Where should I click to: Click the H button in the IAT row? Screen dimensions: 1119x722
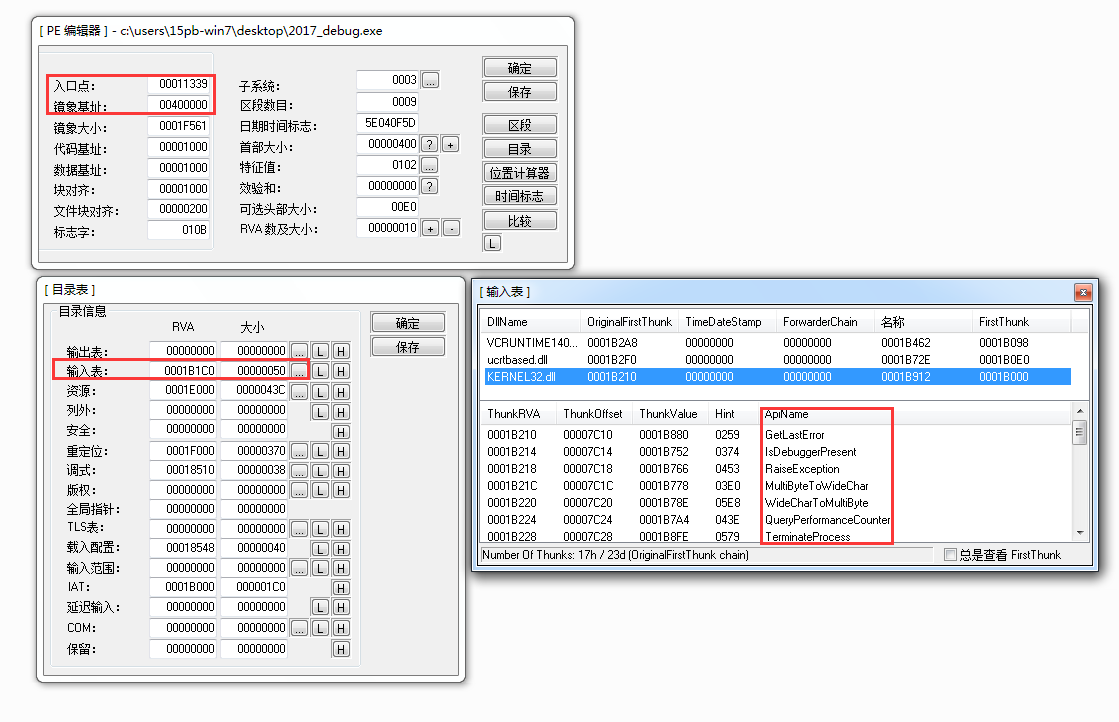point(341,588)
